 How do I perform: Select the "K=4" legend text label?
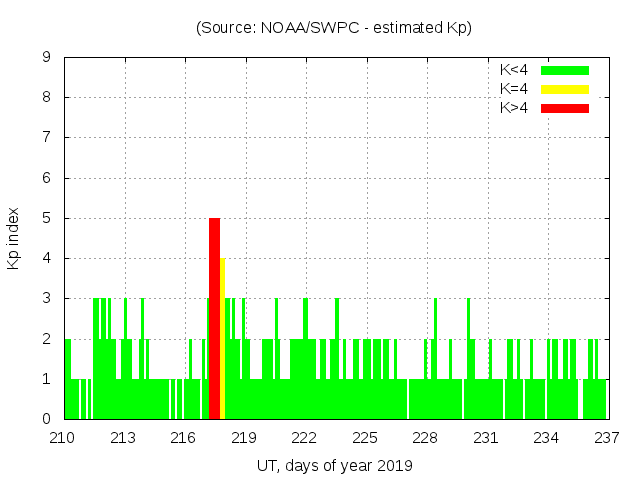tap(515, 89)
